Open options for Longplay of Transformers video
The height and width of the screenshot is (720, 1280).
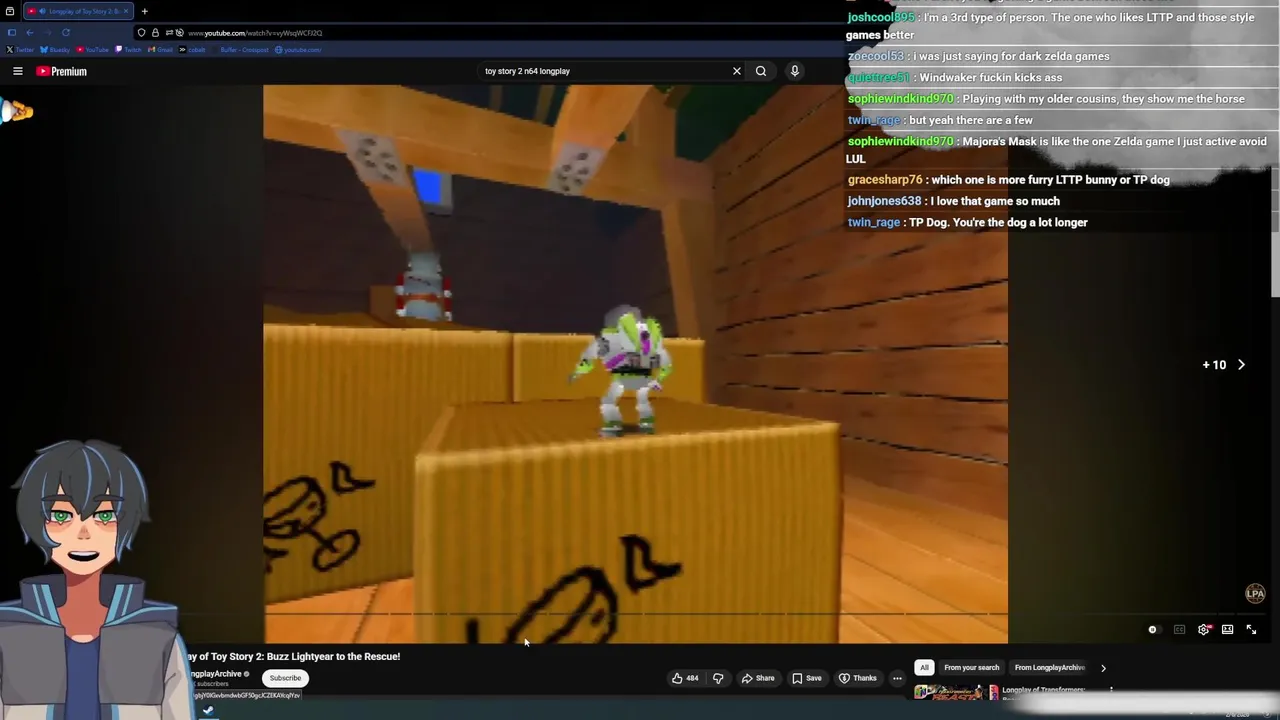point(1111,690)
